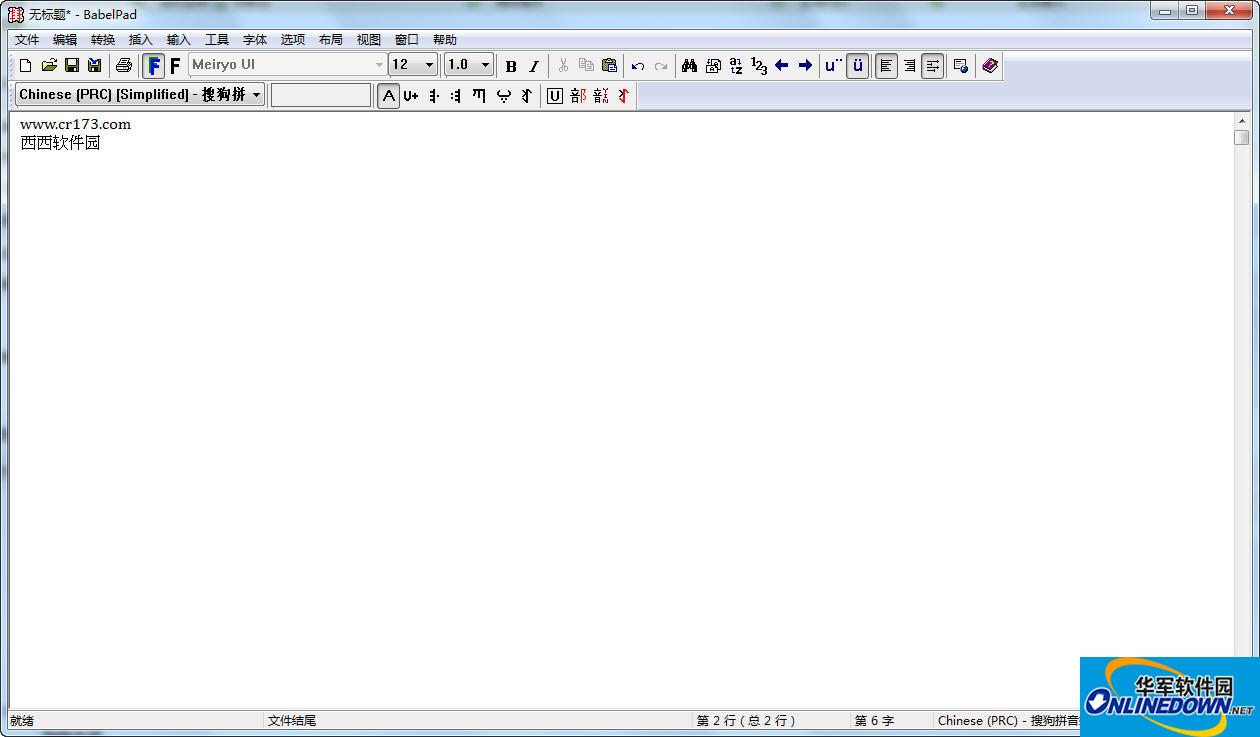Open the line spacing 1.0 dropdown
Screen dimensions: 1260x737
485,65
